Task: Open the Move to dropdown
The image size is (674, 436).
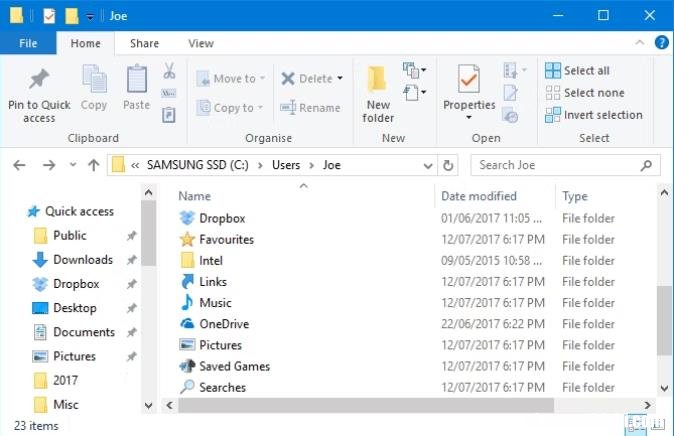Action: point(230,79)
